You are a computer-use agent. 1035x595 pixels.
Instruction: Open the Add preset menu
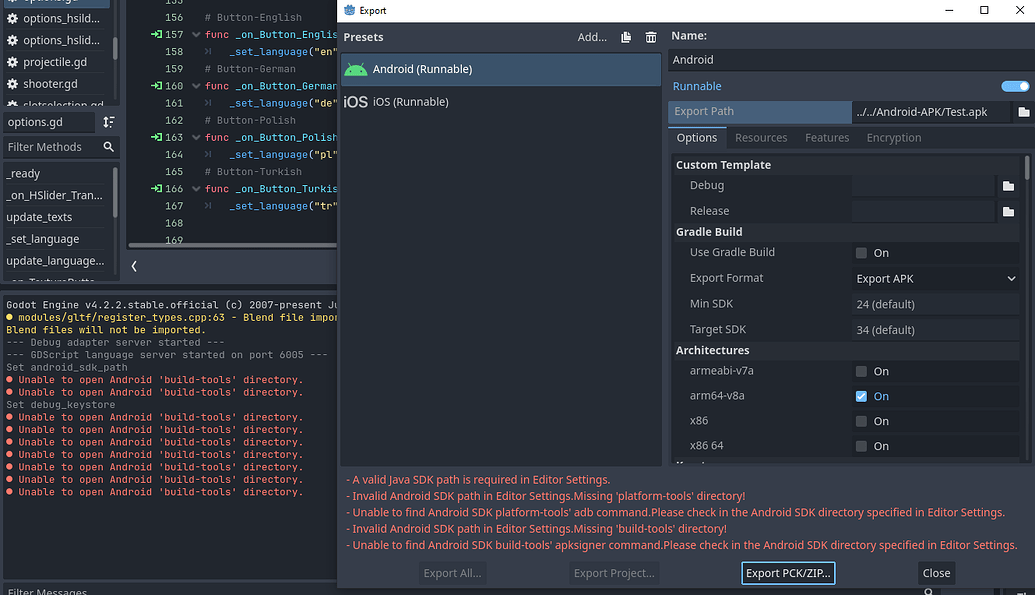[x=592, y=38]
